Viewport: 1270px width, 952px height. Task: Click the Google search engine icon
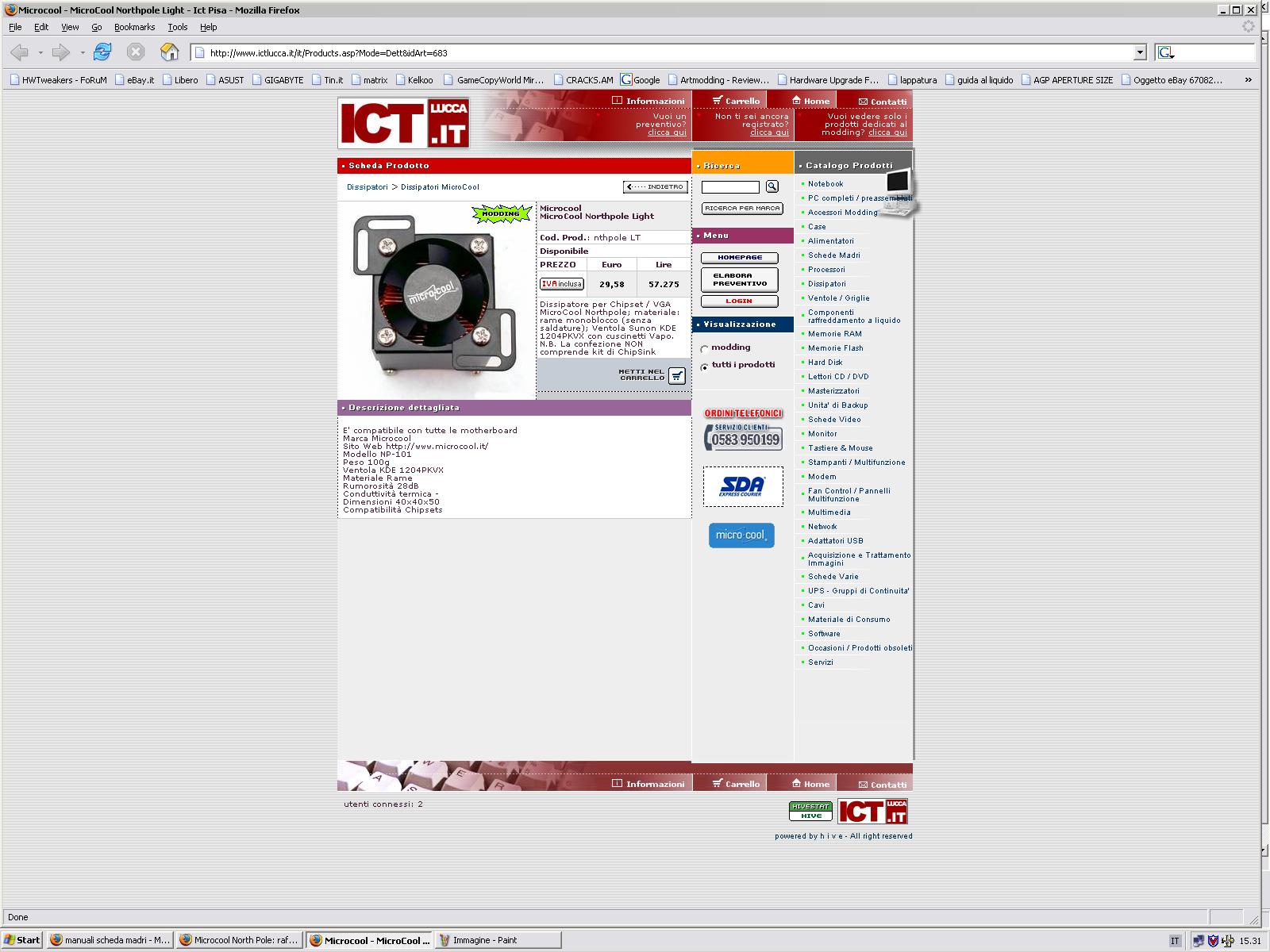coord(1164,52)
